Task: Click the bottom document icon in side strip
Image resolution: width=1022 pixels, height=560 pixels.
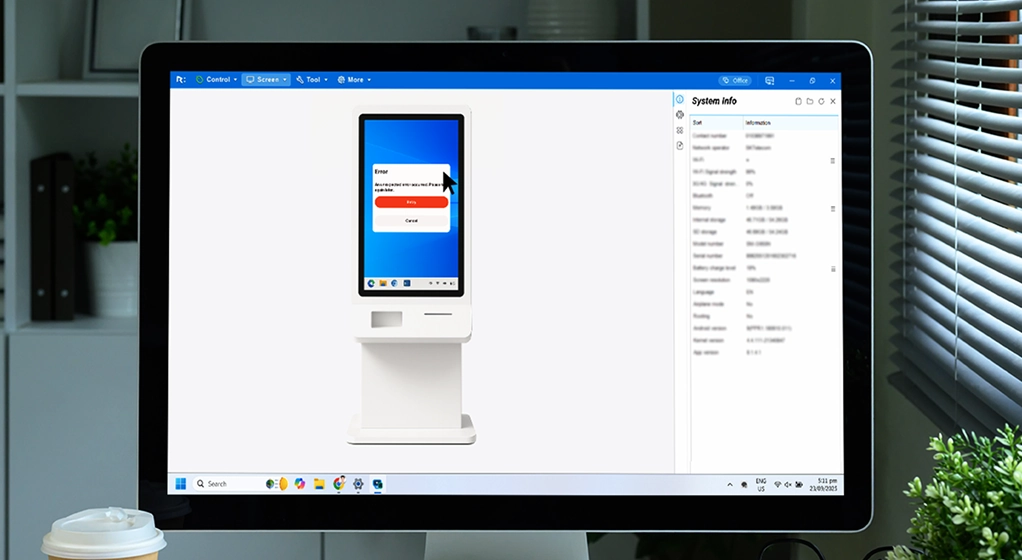Action: tap(679, 145)
